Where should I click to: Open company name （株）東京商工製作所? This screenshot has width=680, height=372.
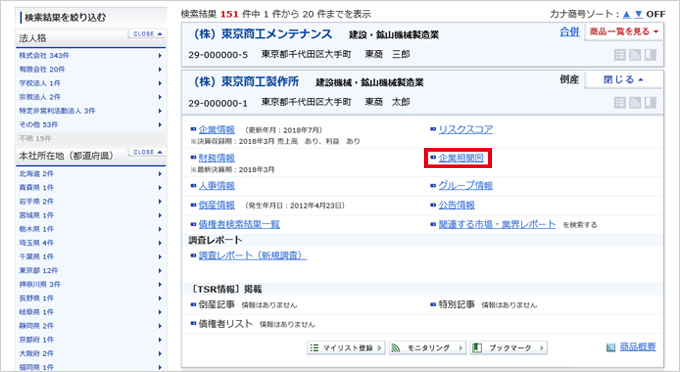pyautogui.click(x=246, y=82)
